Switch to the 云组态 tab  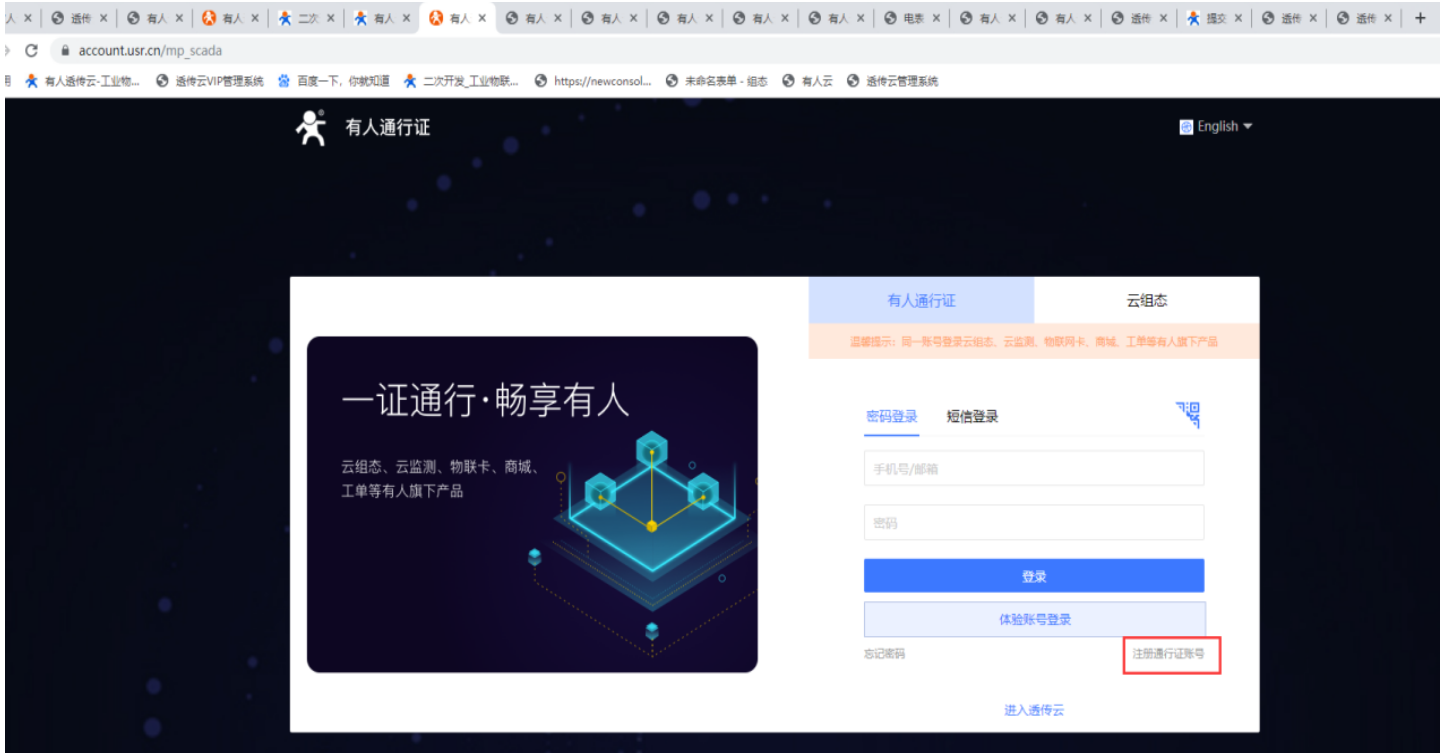tap(1147, 300)
